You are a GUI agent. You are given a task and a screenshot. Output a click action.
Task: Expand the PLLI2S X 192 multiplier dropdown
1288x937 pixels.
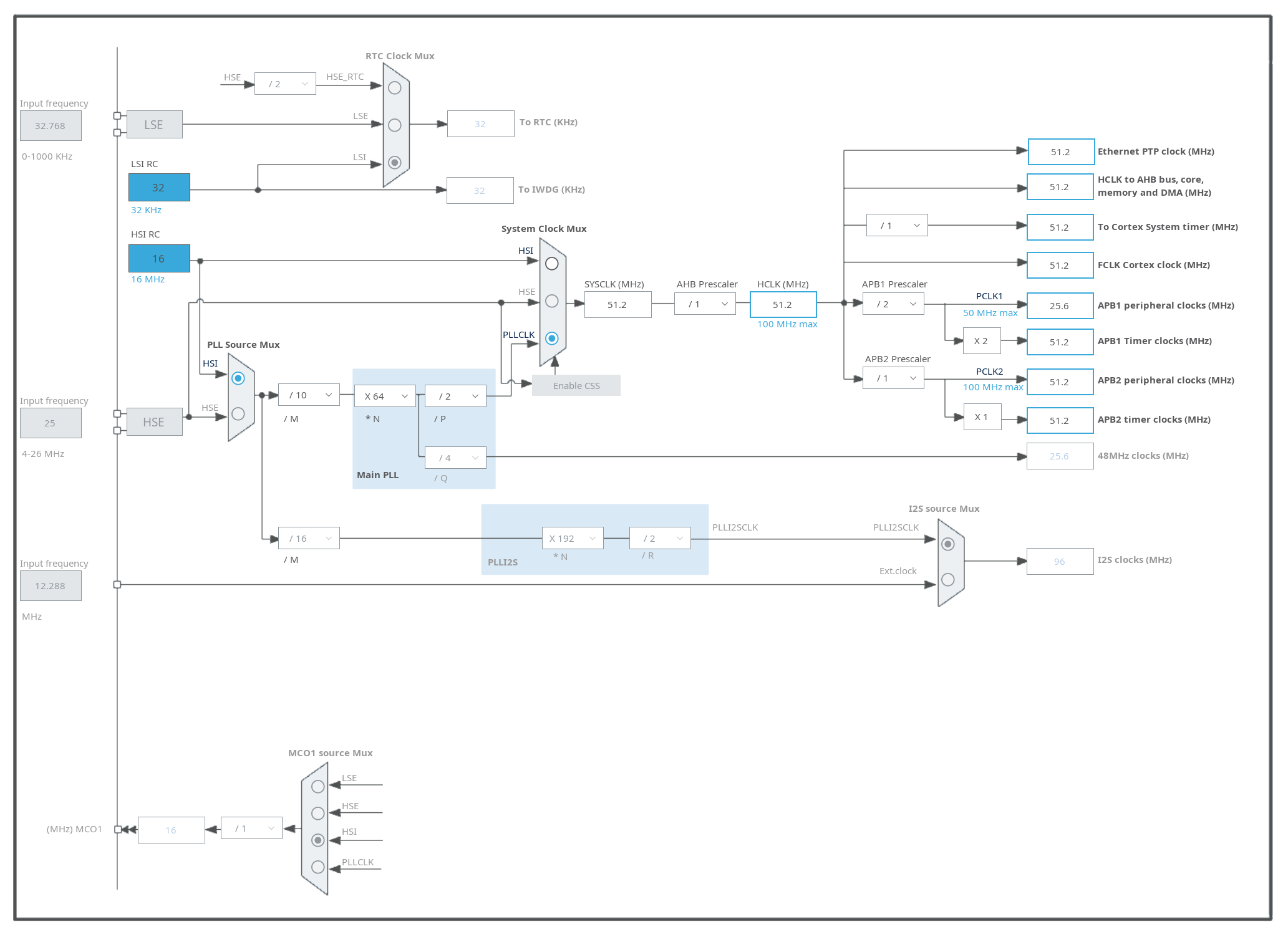tap(573, 539)
